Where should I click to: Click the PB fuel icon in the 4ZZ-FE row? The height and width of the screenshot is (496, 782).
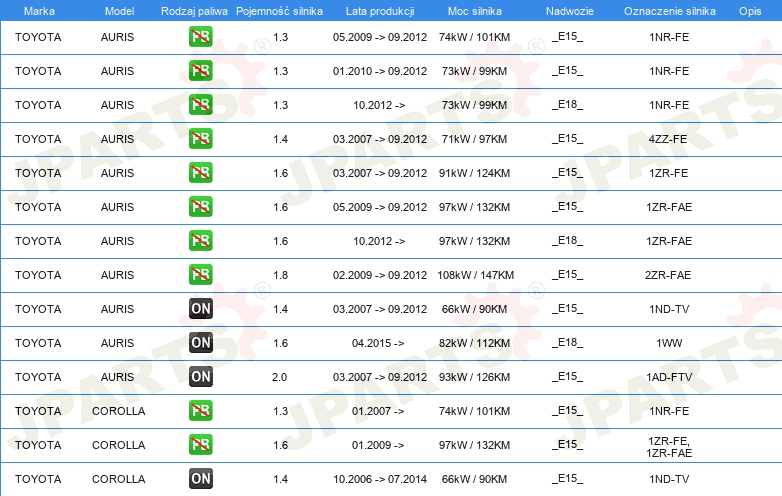tap(200, 139)
